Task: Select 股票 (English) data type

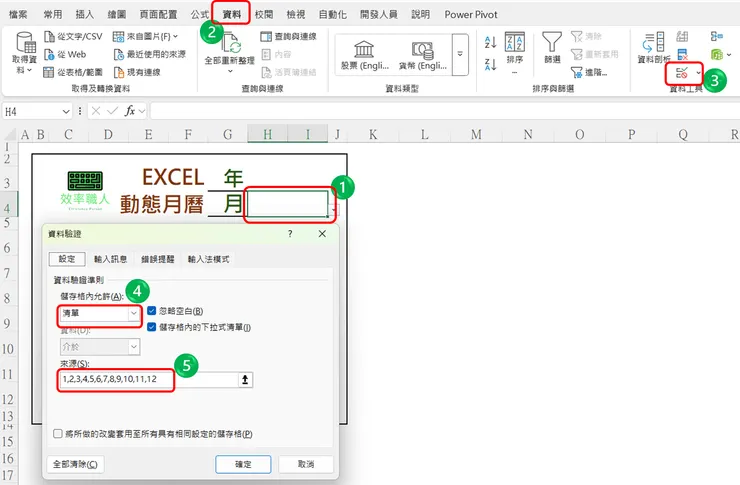Action: (364, 56)
